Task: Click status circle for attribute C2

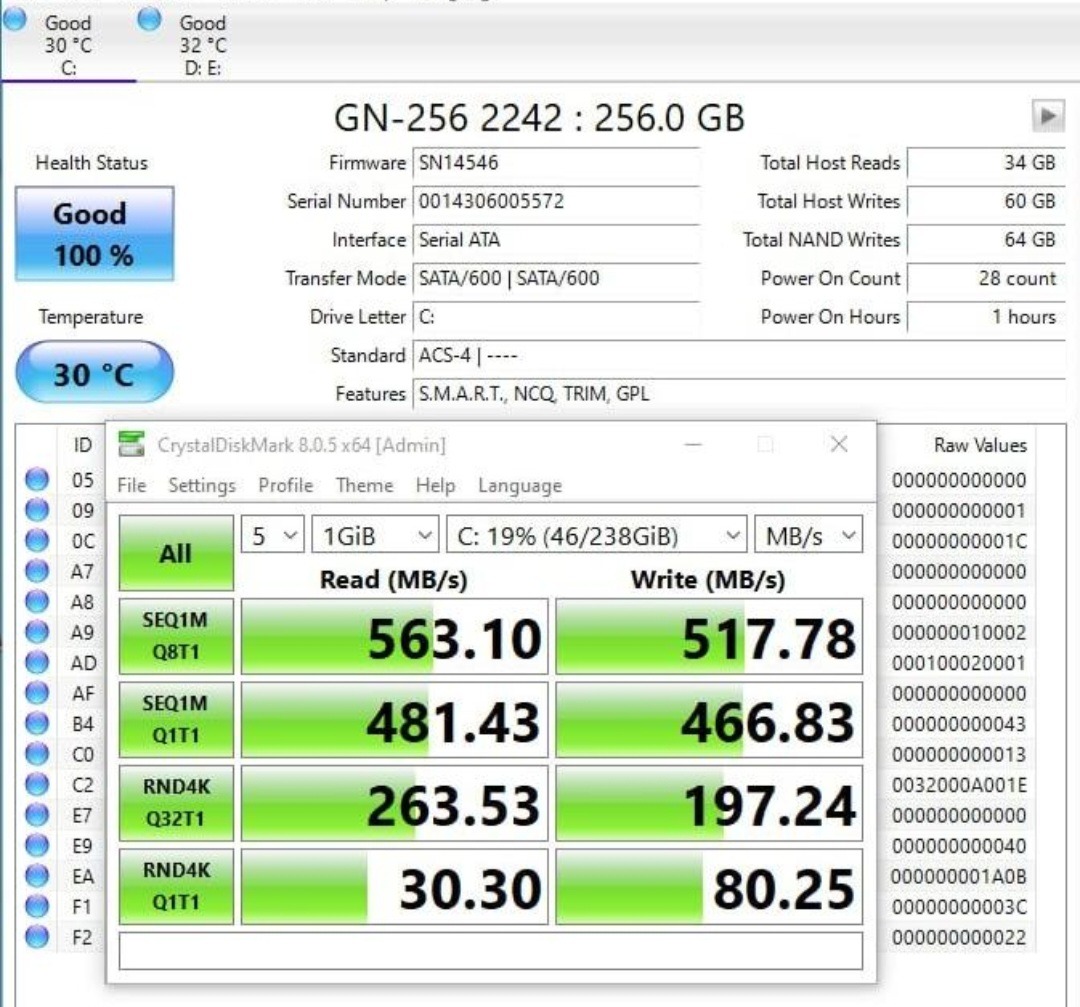Action: pyautogui.click(x=37, y=784)
